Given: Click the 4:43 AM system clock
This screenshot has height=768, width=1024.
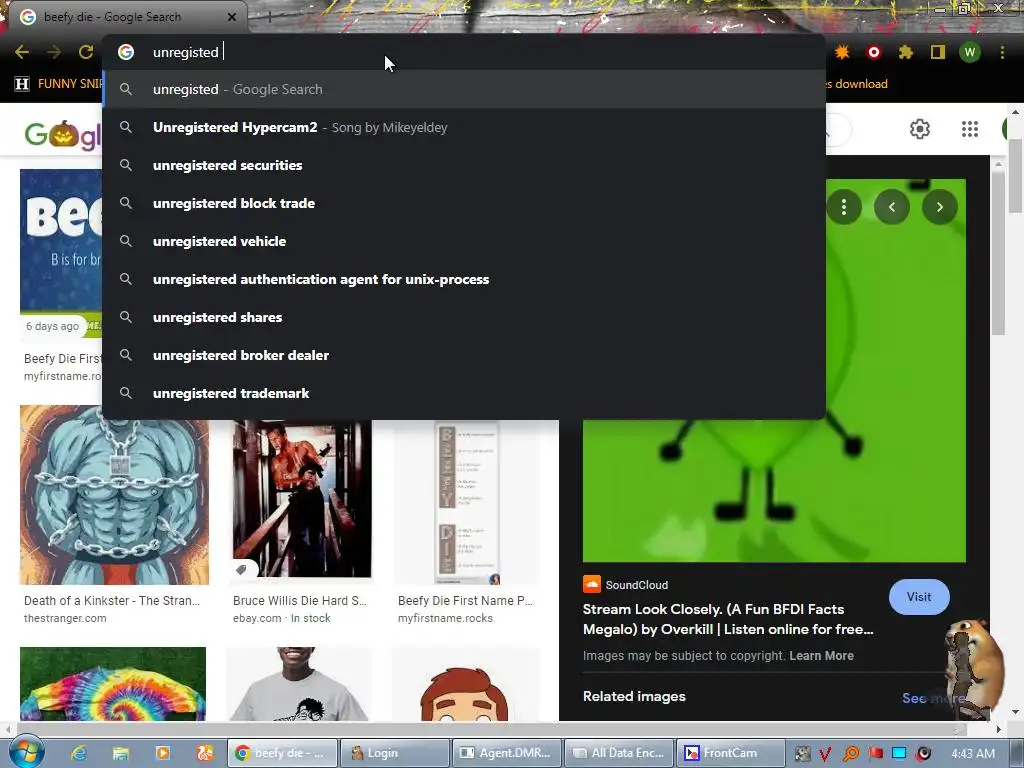Looking at the screenshot, I should (973, 754).
